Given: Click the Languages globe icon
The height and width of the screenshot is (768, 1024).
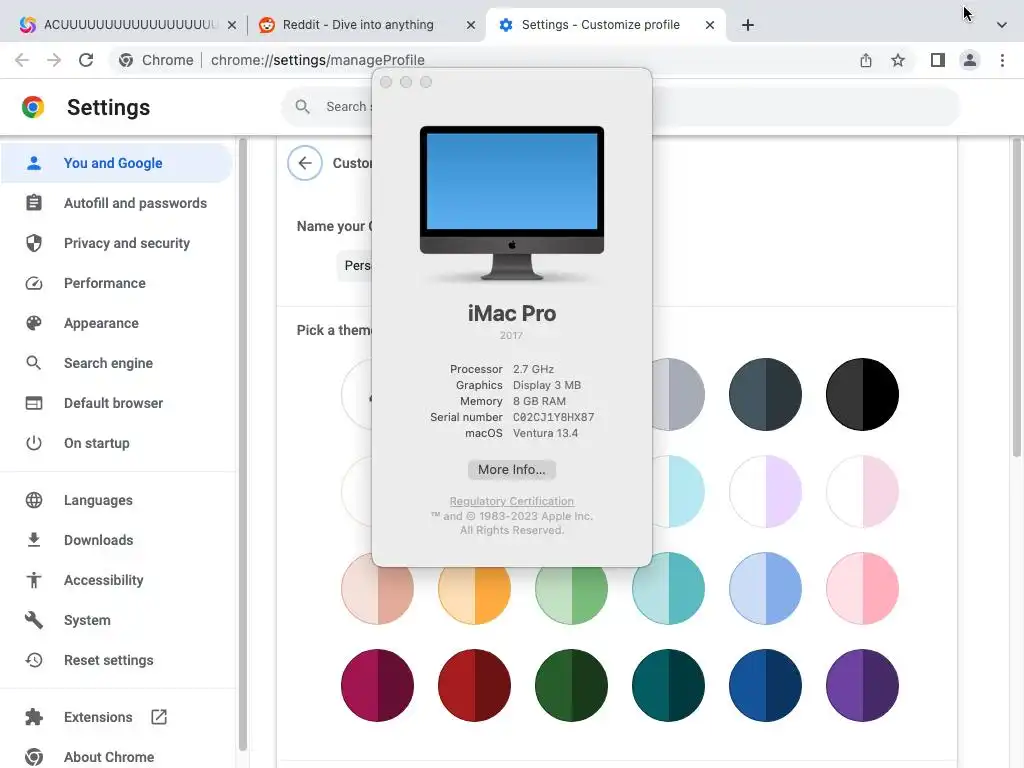Looking at the screenshot, I should click(x=34, y=500).
